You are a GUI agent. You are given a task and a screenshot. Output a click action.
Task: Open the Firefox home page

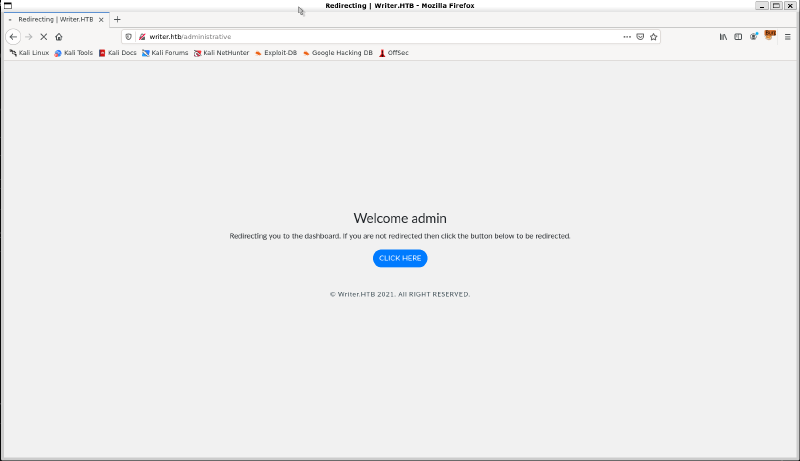(59, 36)
